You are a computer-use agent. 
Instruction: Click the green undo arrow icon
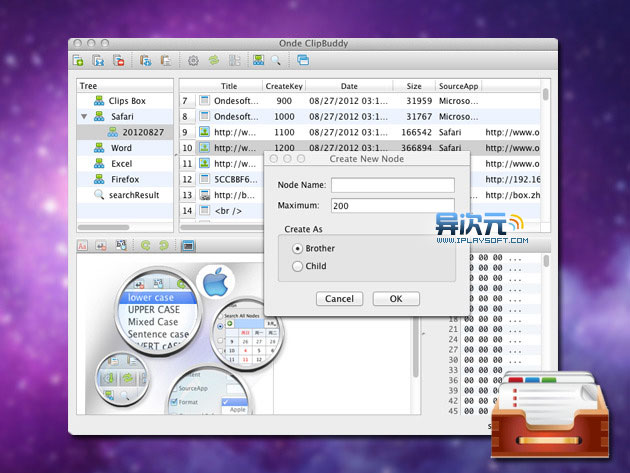coord(145,246)
